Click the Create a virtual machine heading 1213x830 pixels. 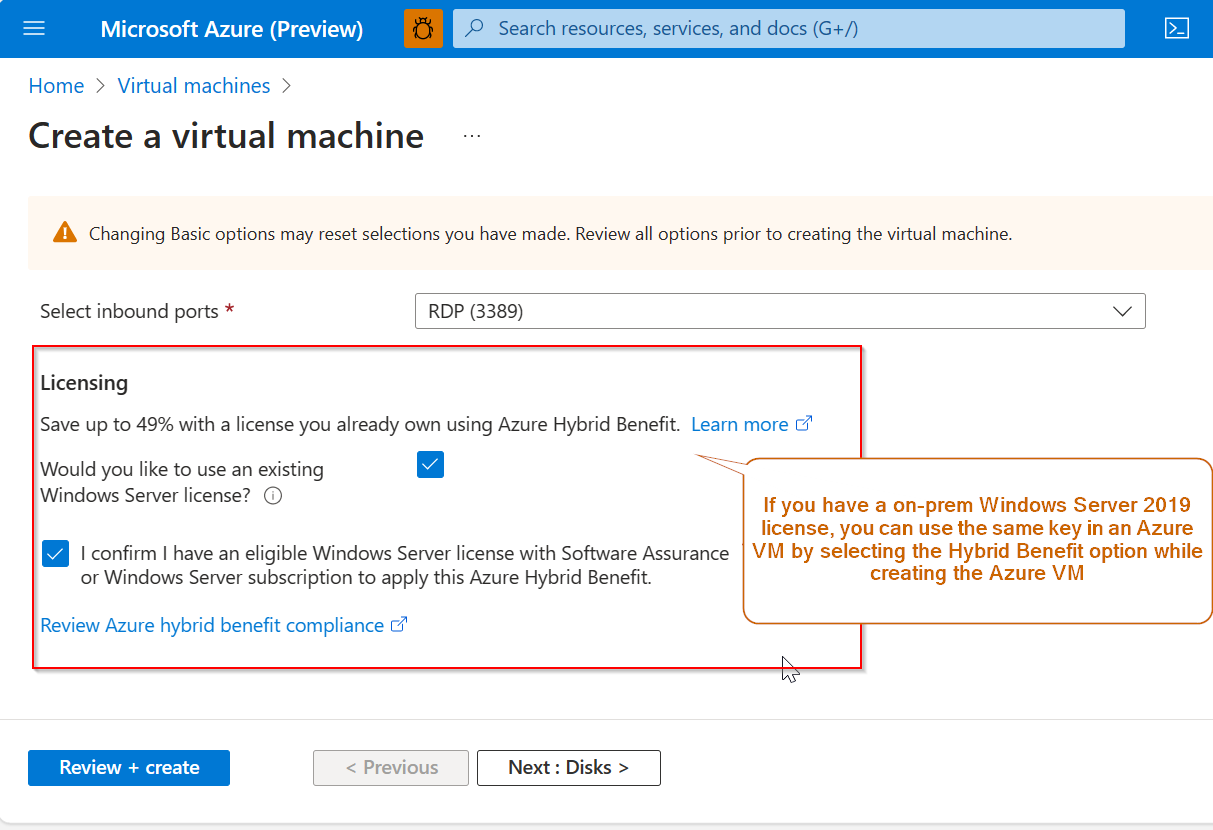click(x=226, y=136)
